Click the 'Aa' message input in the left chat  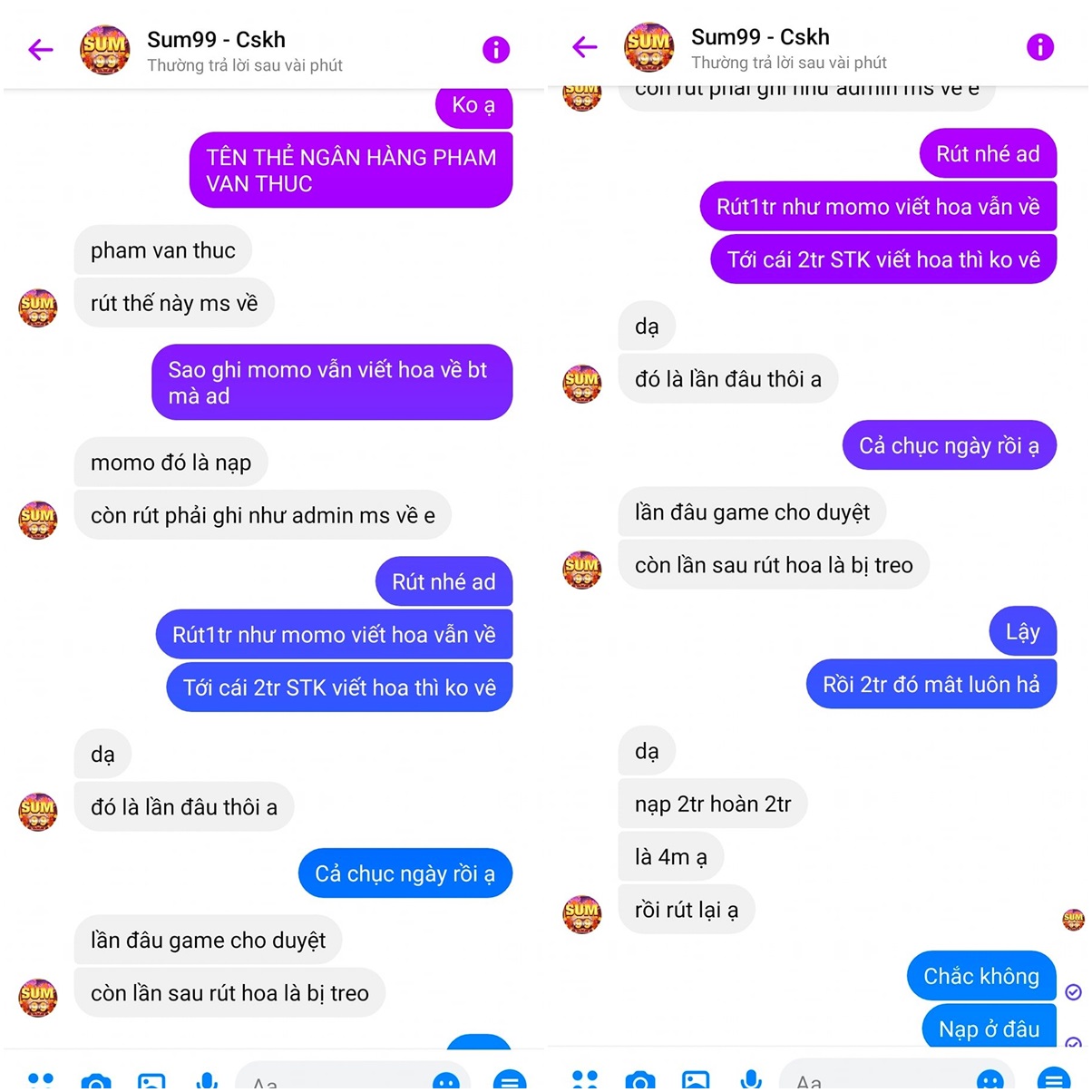pyautogui.click(x=354, y=1079)
